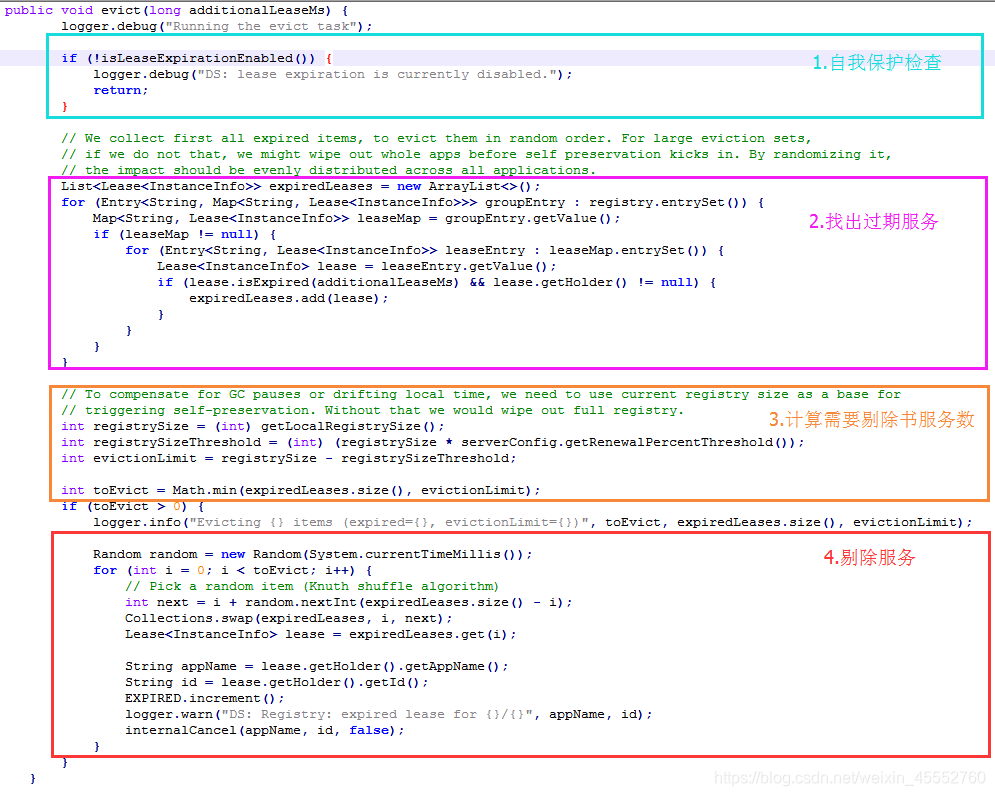Click the 'lease = leaseEntry.getValue()' line
This screenshot has height=796, width=995.
point(357,266)
